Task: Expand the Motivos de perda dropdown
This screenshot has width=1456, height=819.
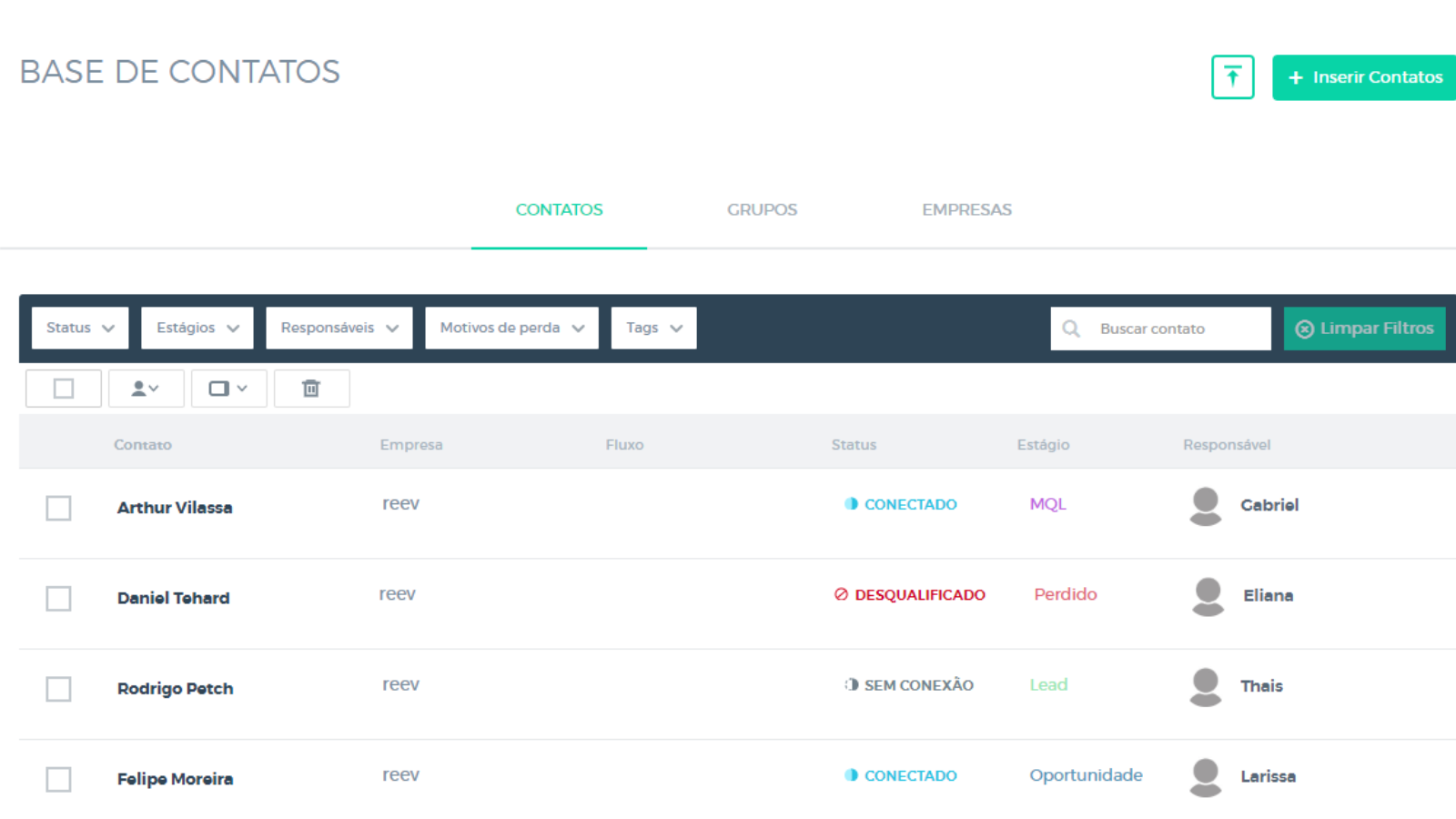Action: [x=511, y=328]
